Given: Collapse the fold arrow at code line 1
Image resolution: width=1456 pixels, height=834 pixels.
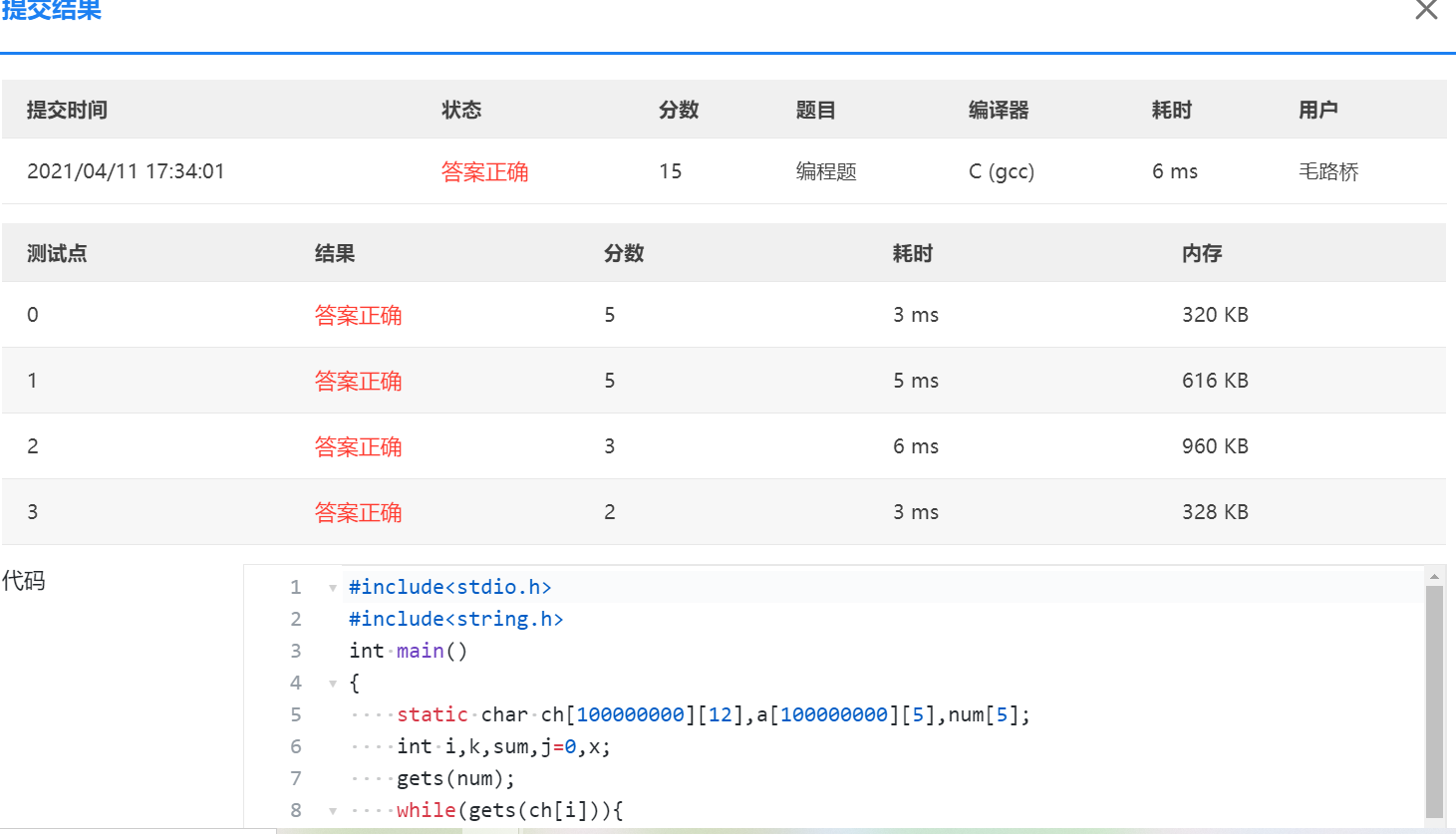Looking at the screenshot, I should point(333,588).
